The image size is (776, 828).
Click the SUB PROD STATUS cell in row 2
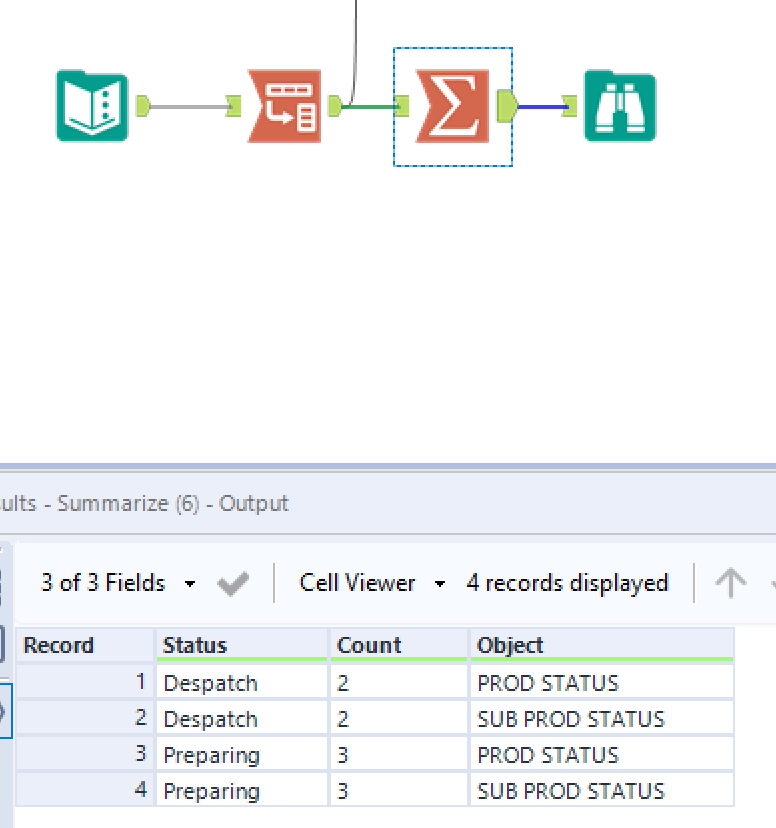pyautogui.click(x=571, y=719)
